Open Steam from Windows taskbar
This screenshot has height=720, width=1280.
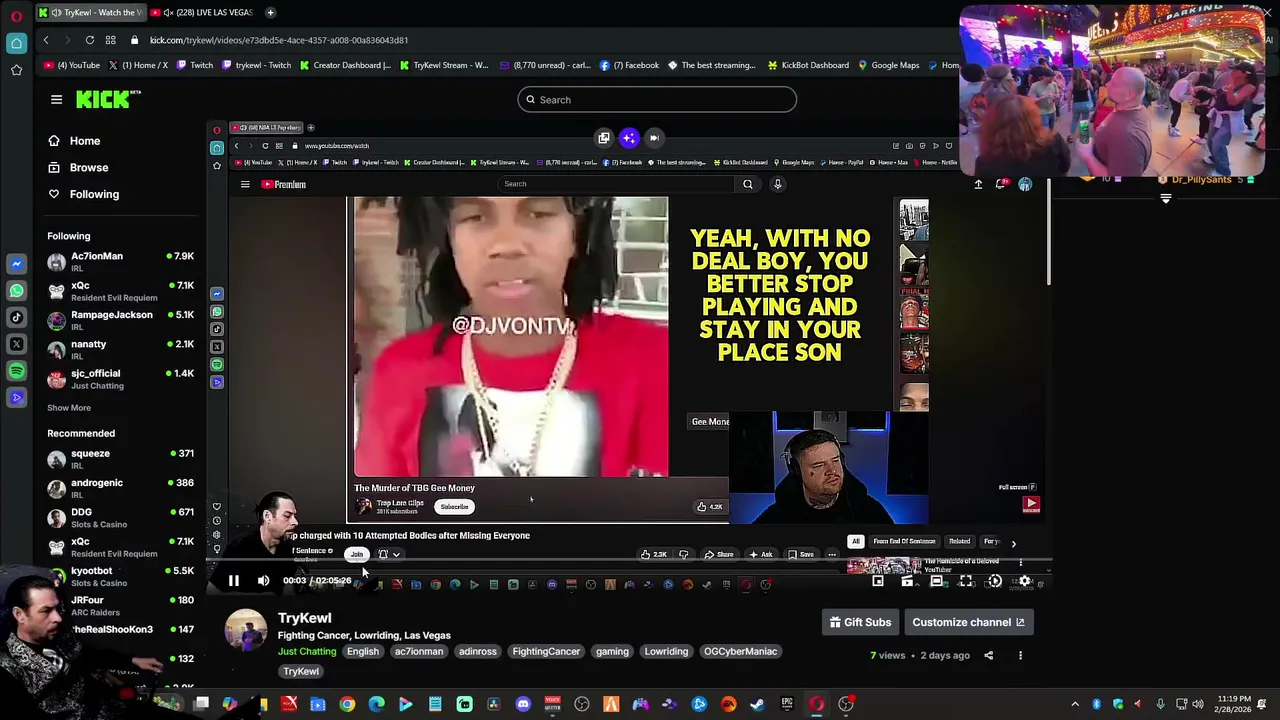[757, 704]
